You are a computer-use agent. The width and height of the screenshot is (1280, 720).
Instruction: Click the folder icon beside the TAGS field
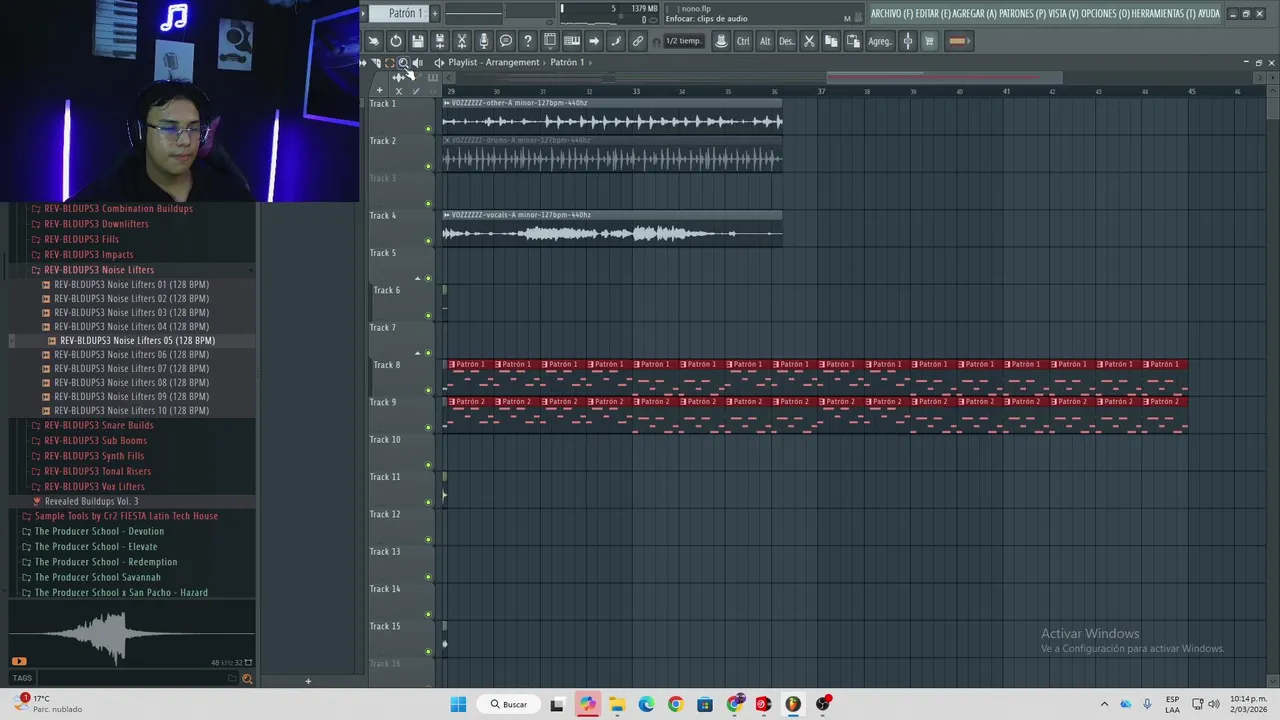click(x=232, y=678)
